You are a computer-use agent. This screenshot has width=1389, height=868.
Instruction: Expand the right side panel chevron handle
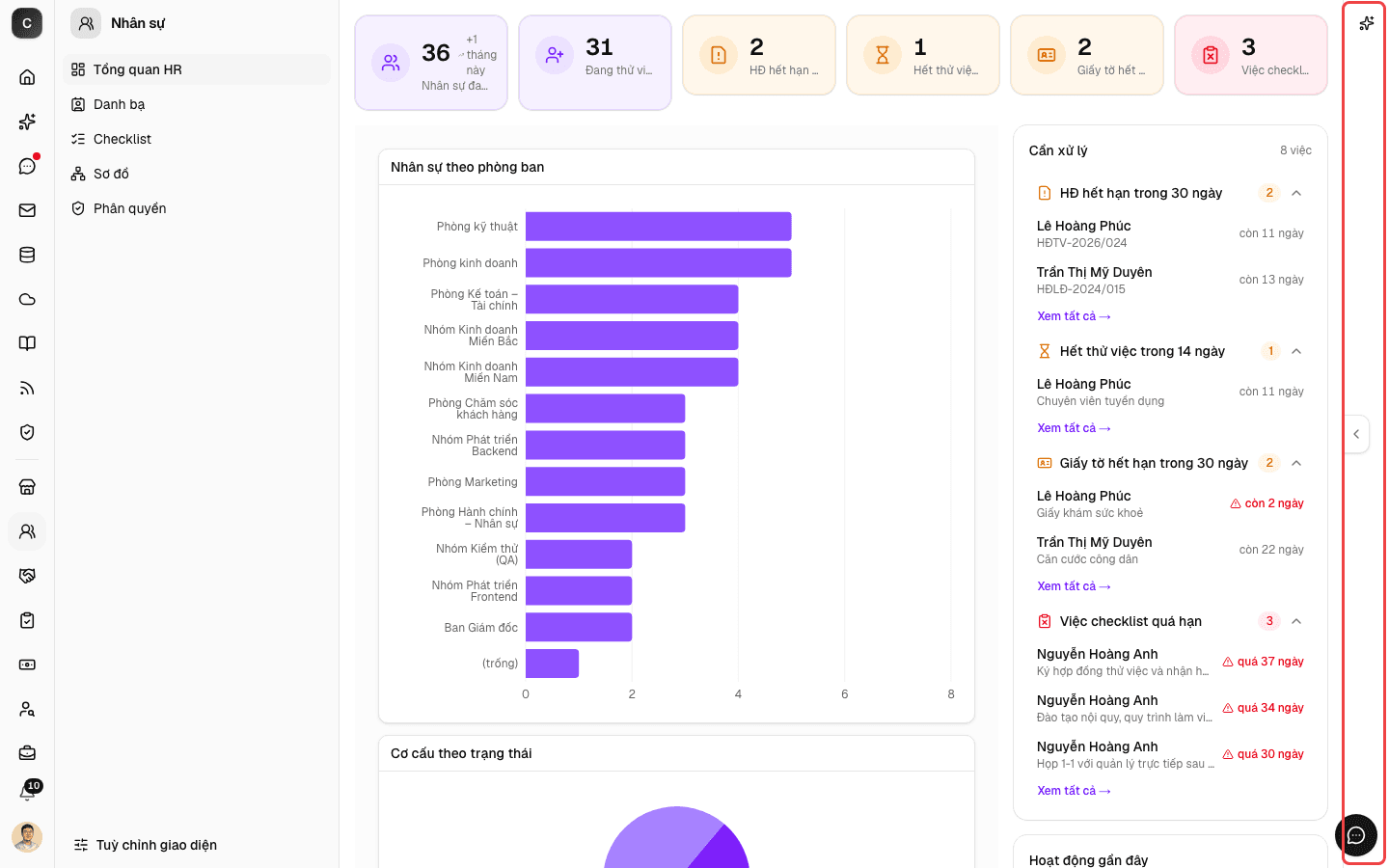coord(1356,434)
